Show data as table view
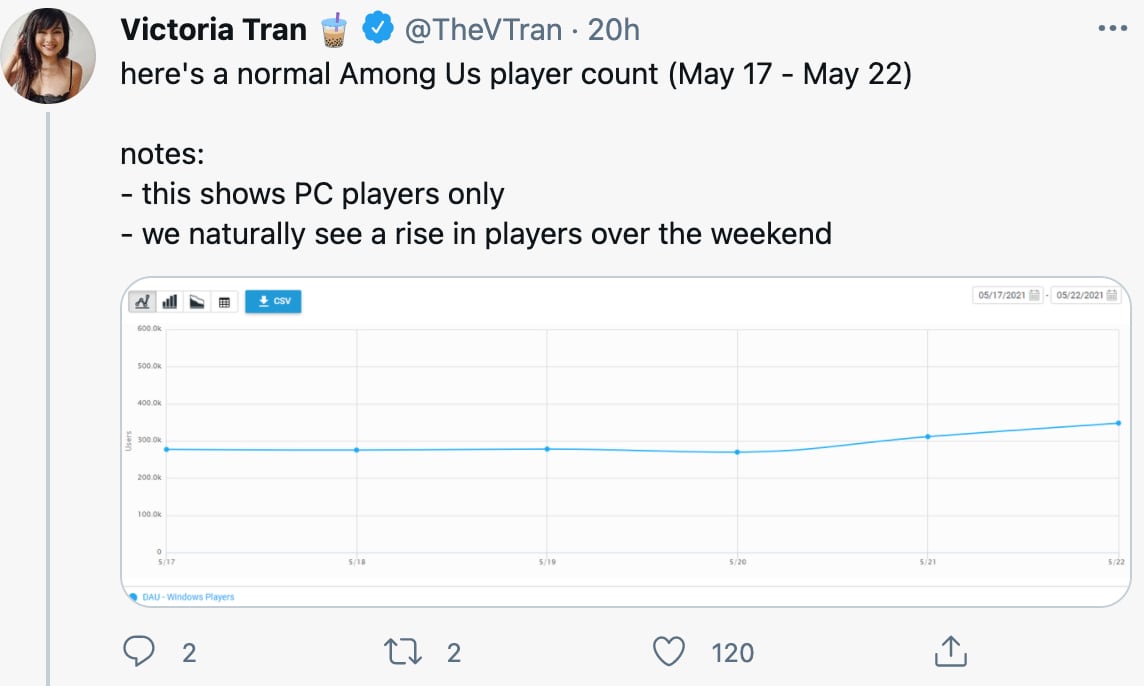The image size is (1144, 686). (225, 301)
